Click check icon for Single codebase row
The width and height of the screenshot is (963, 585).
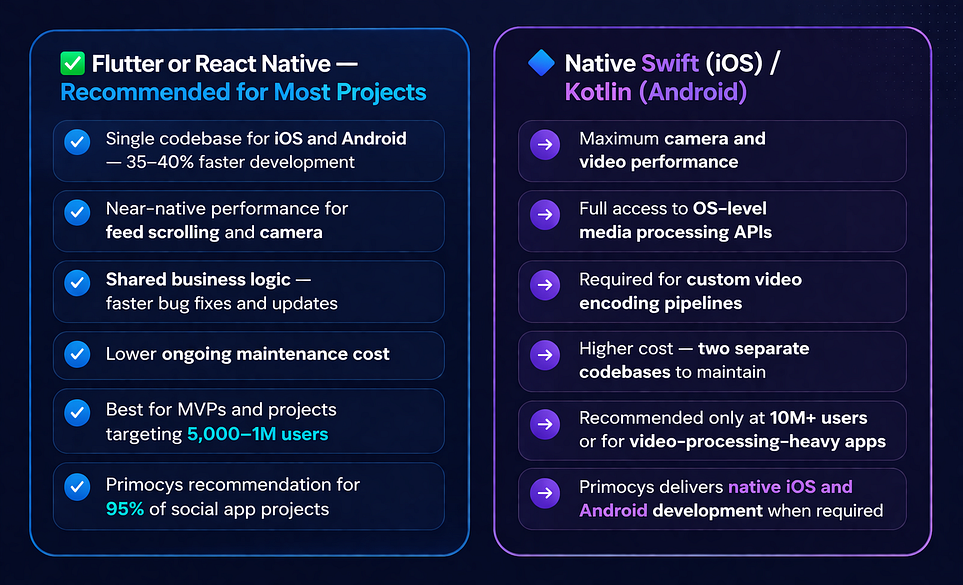tap(77, 142)
